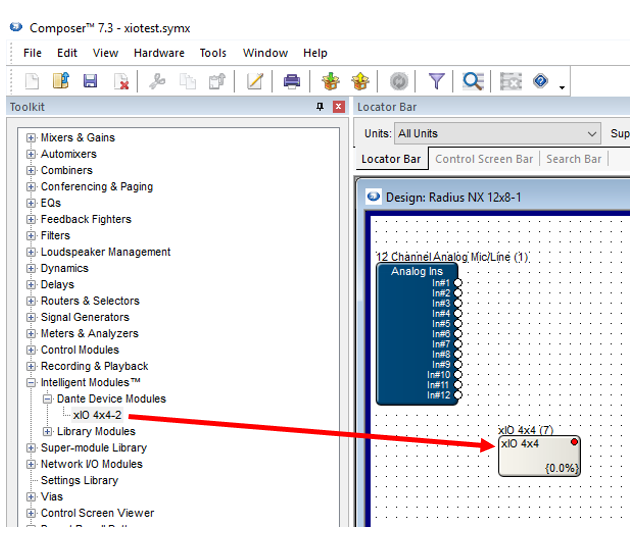The width and height of the screenshot is (639, 536).
Task: Select Routers & Selectors tree item
Action: click(x=90, y=301)
